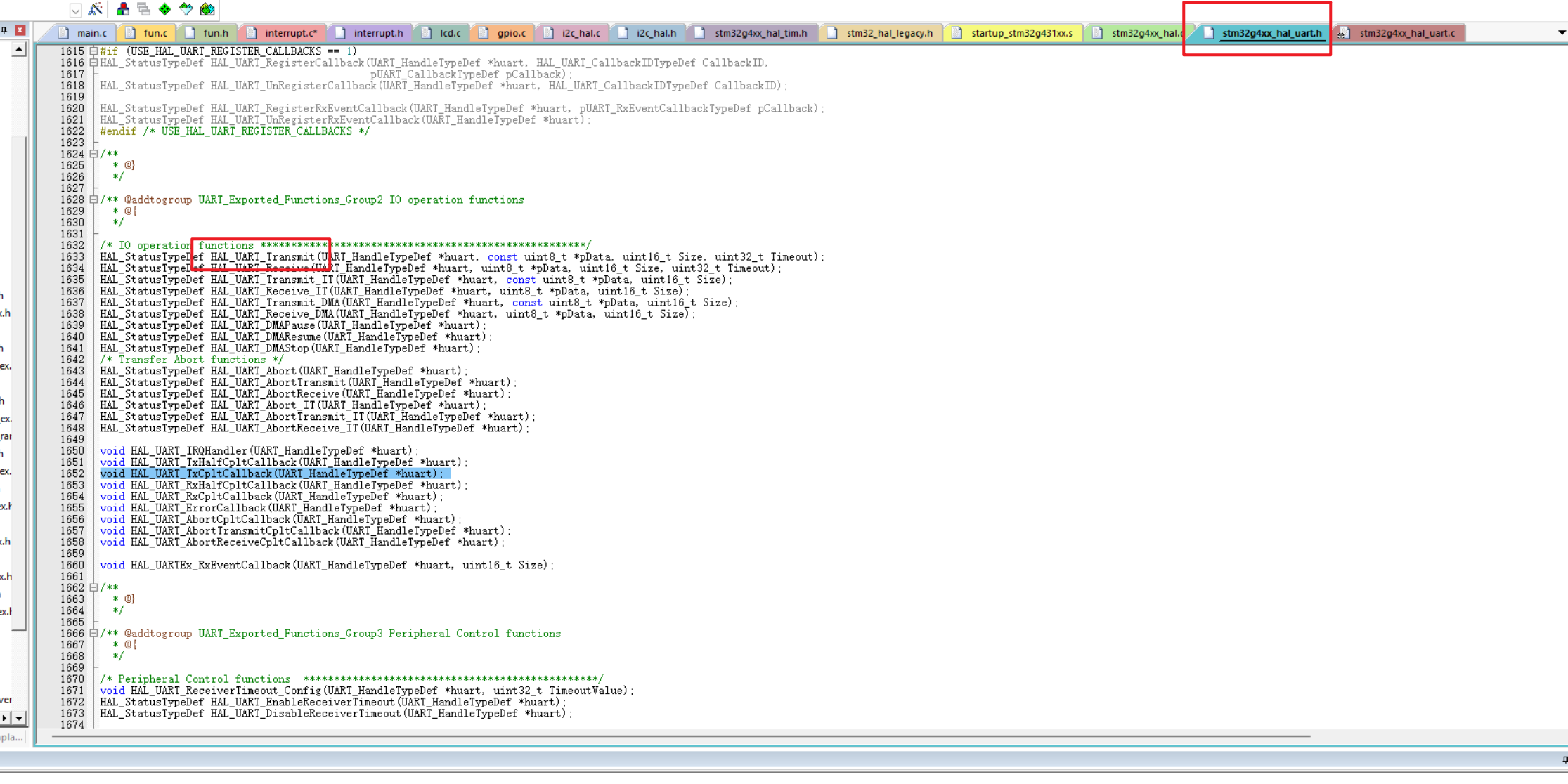The height and width of the screenshot is (784, 1568).
Task: Click the left panel scroll up arrow
Action: click(x=20, y=49)
